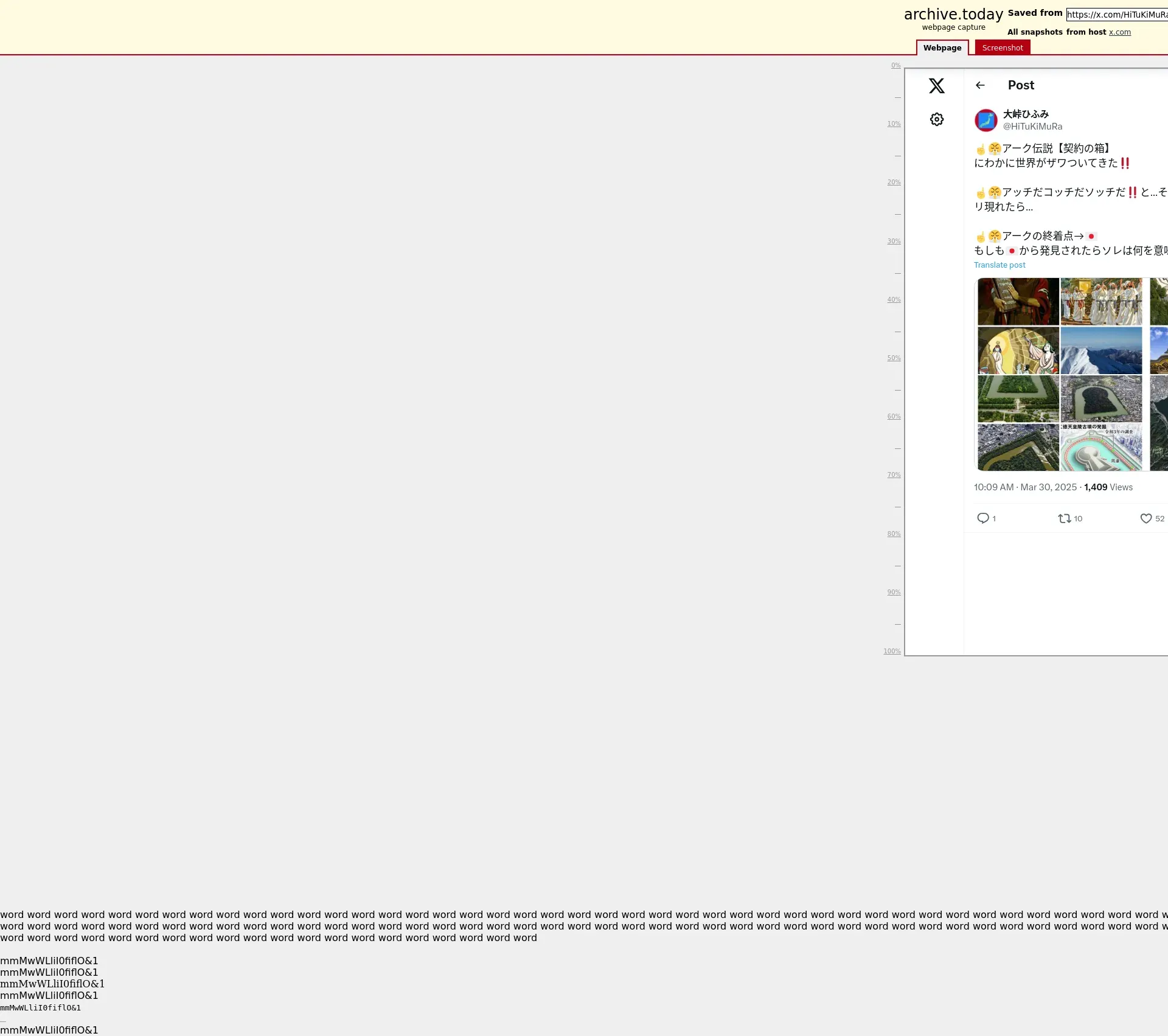
Task: Click the Translate post link
Action: click(999, 265)
